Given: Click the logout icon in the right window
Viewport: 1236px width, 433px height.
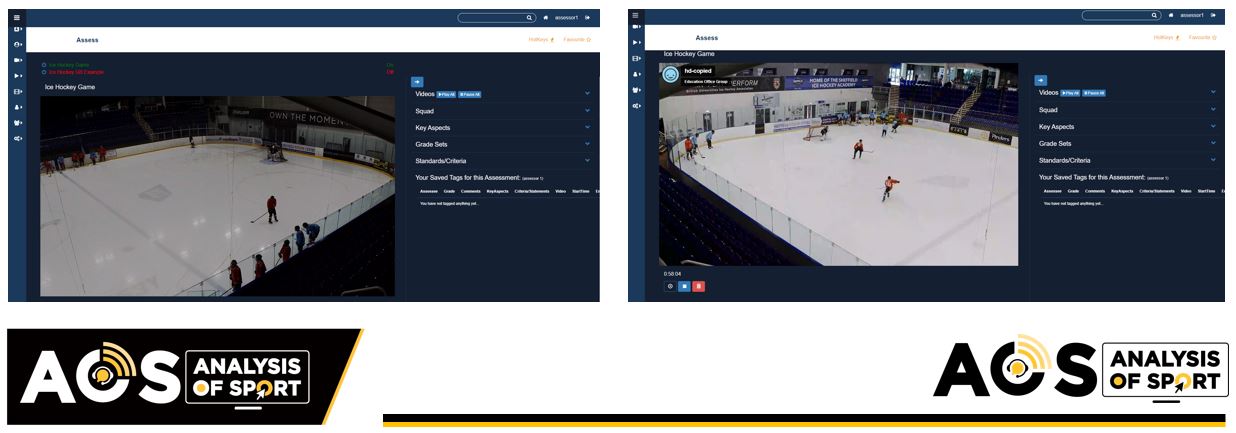Looking at the screenshot, I should click(1213, 15).
